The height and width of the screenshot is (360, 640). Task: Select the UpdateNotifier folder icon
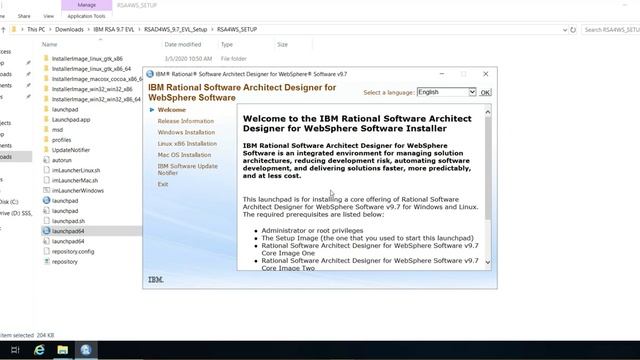pos(46,150)
